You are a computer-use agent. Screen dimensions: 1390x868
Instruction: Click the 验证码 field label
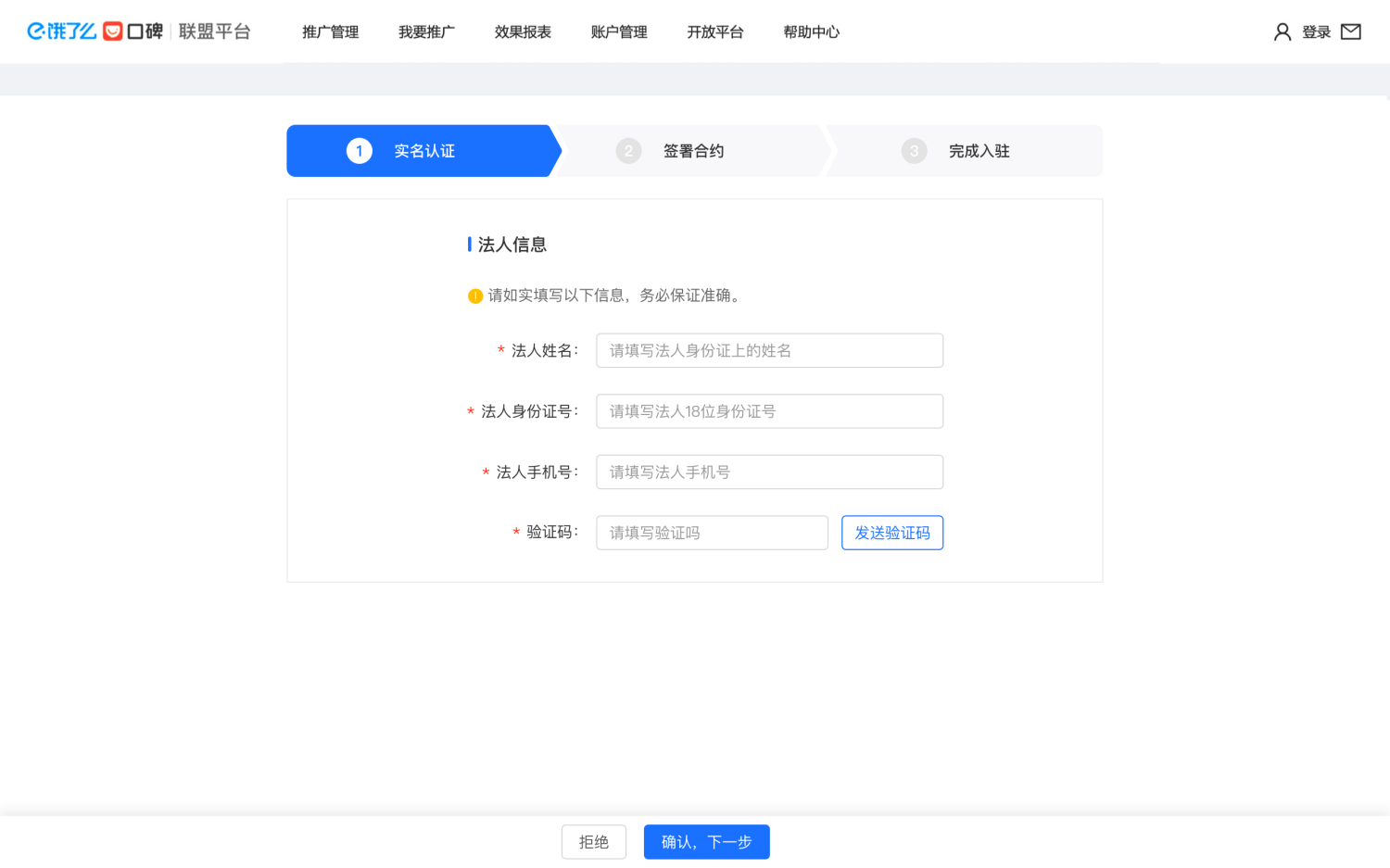pyautogui.click(x=552, y=532)
